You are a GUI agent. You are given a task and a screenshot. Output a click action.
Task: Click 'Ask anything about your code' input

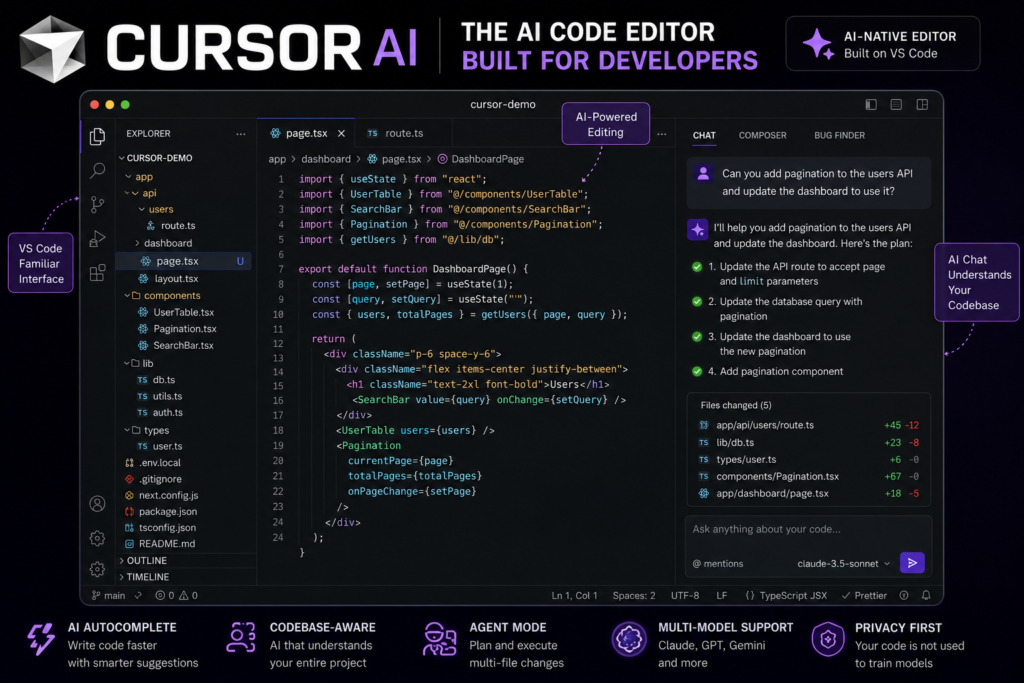pyautogui.click(x=808, y=530)
